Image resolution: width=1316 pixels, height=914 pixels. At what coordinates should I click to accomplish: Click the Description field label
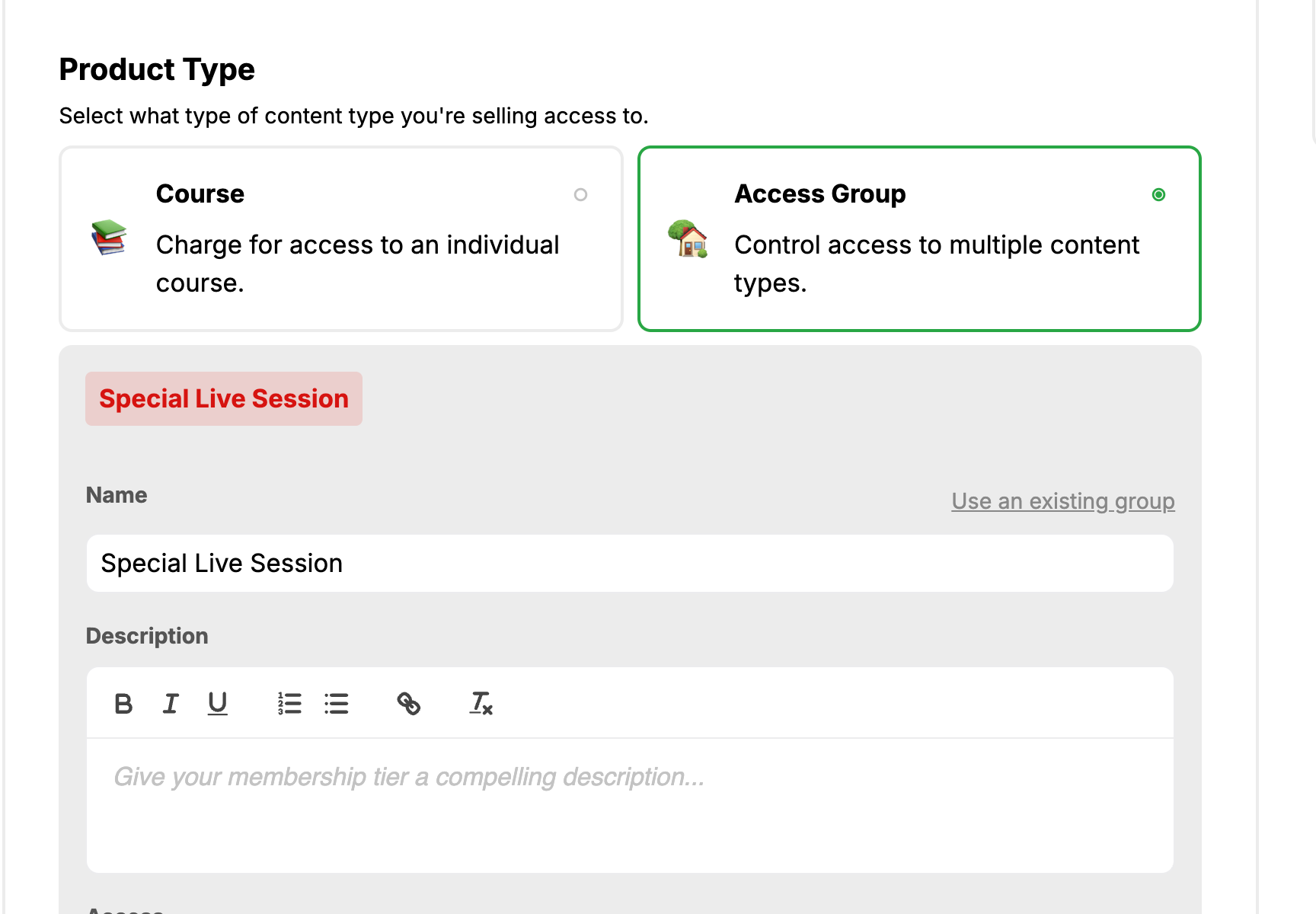147,636
